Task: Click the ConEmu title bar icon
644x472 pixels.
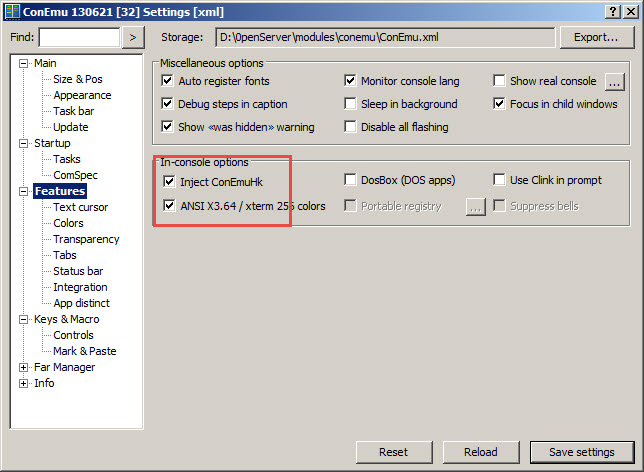Action: (x=11, y=11)
